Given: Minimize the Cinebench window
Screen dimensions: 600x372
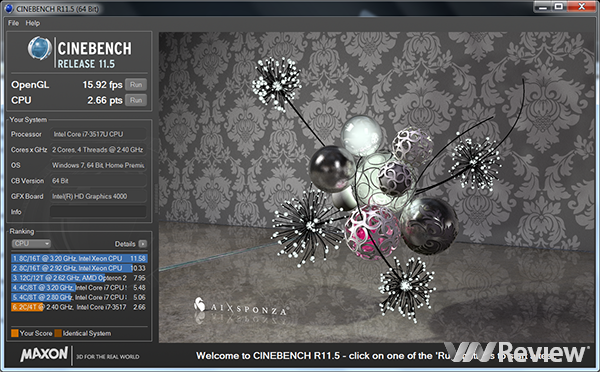Looking at the screenshot, I should pos(543,7).
